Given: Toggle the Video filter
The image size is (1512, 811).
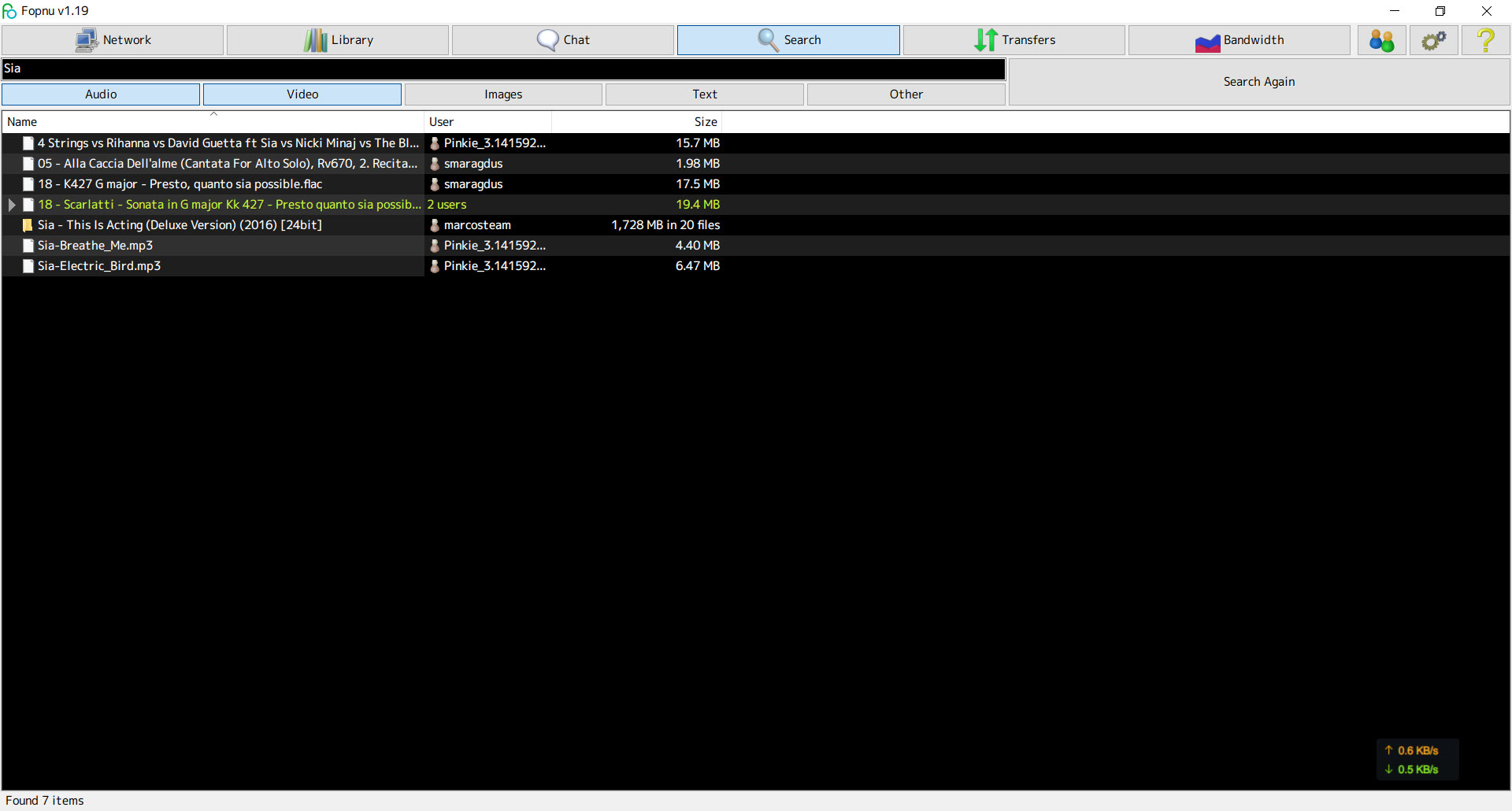Looking at the screenshot, I should click(x=302, y=94).
